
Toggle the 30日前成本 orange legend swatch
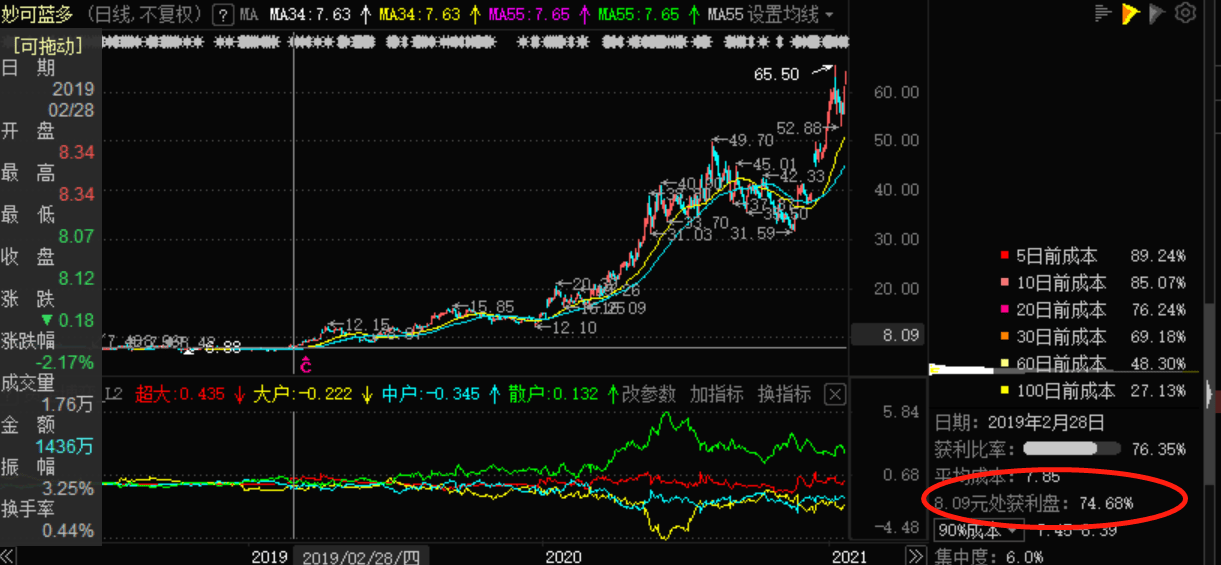point(1005,337)
